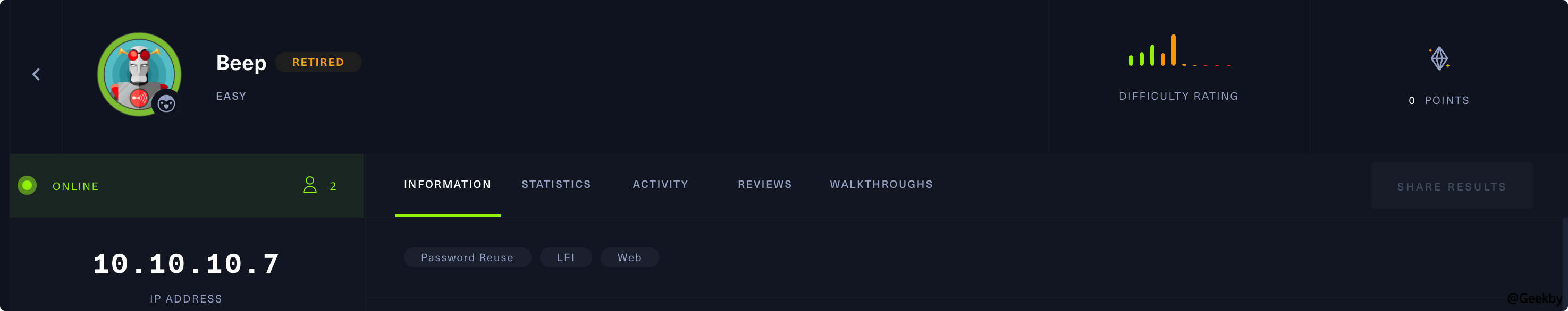The width and height of the screenshot is (1568, 311).
Task: View the Walkthroughs tab
Action: tap(881, 185)
